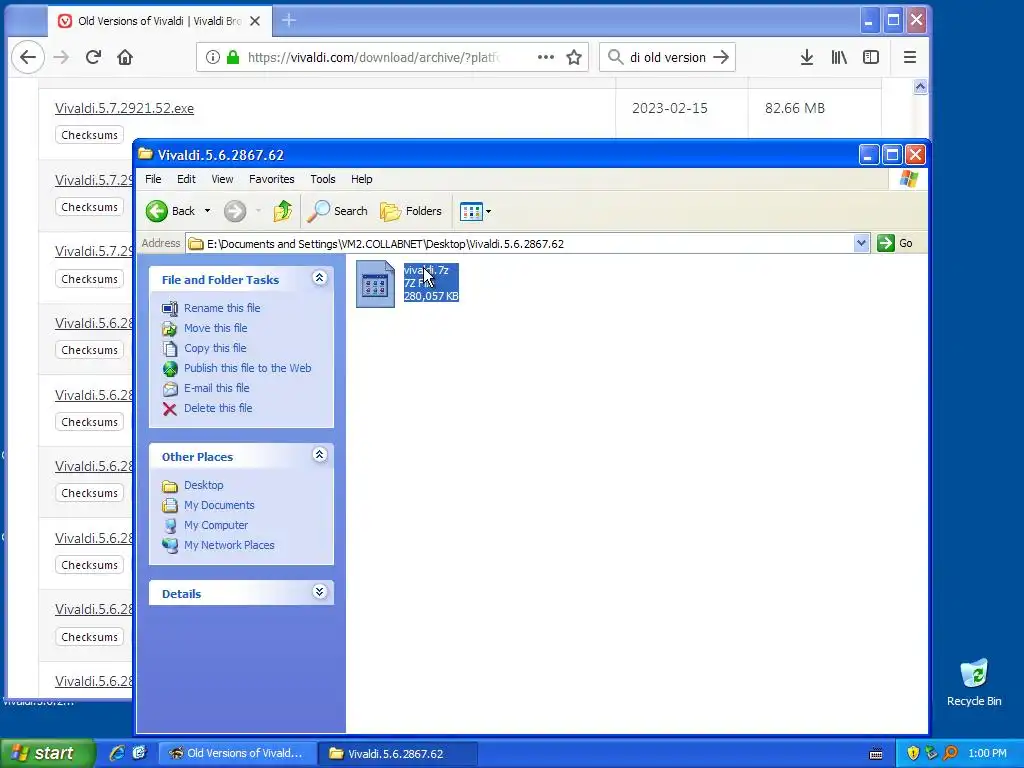Bookmark this page with star icon
This screenshot has height=768, width=1024.
pyautogui.click(x=574, y=57)
